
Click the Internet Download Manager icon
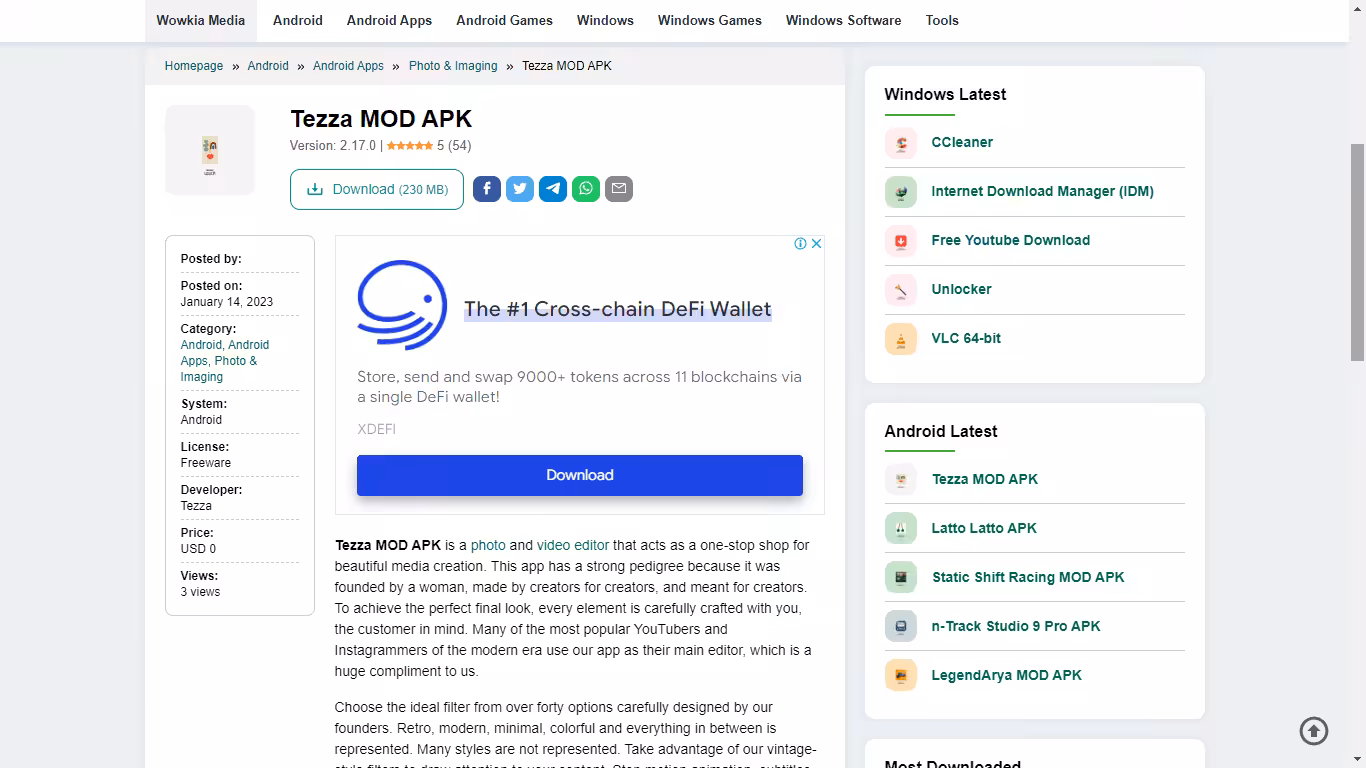[x=901, y=192]
